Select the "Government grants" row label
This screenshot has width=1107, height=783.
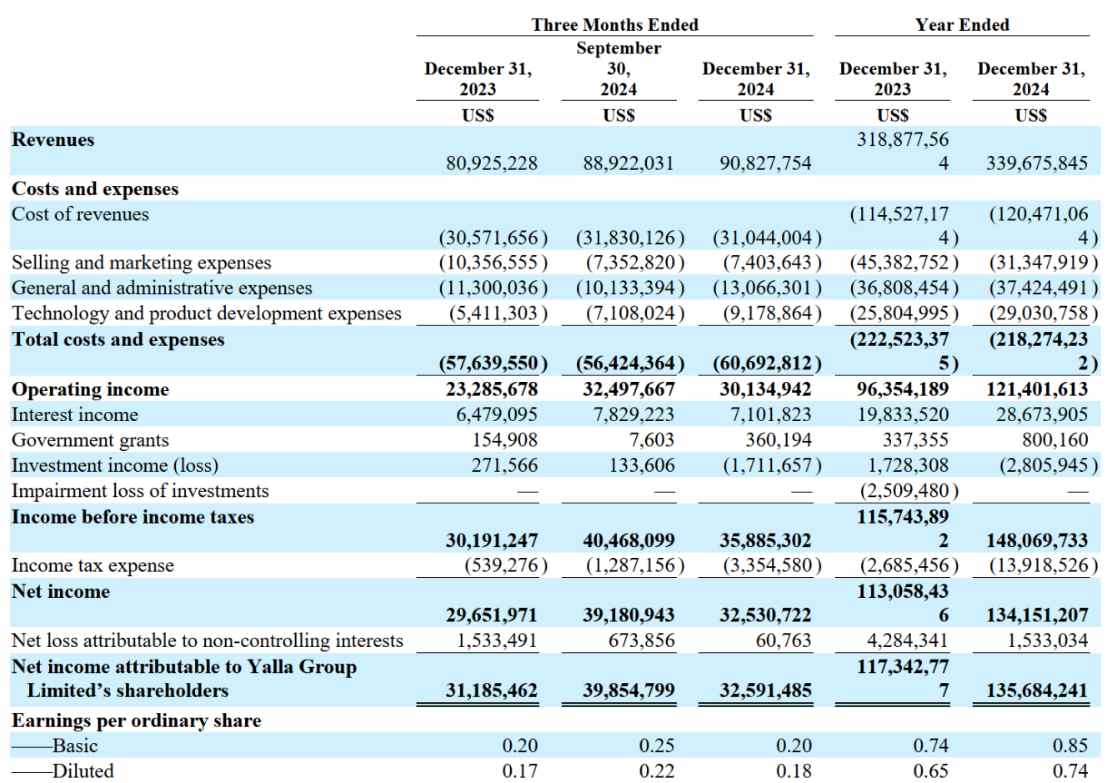(x=90, y=440)
